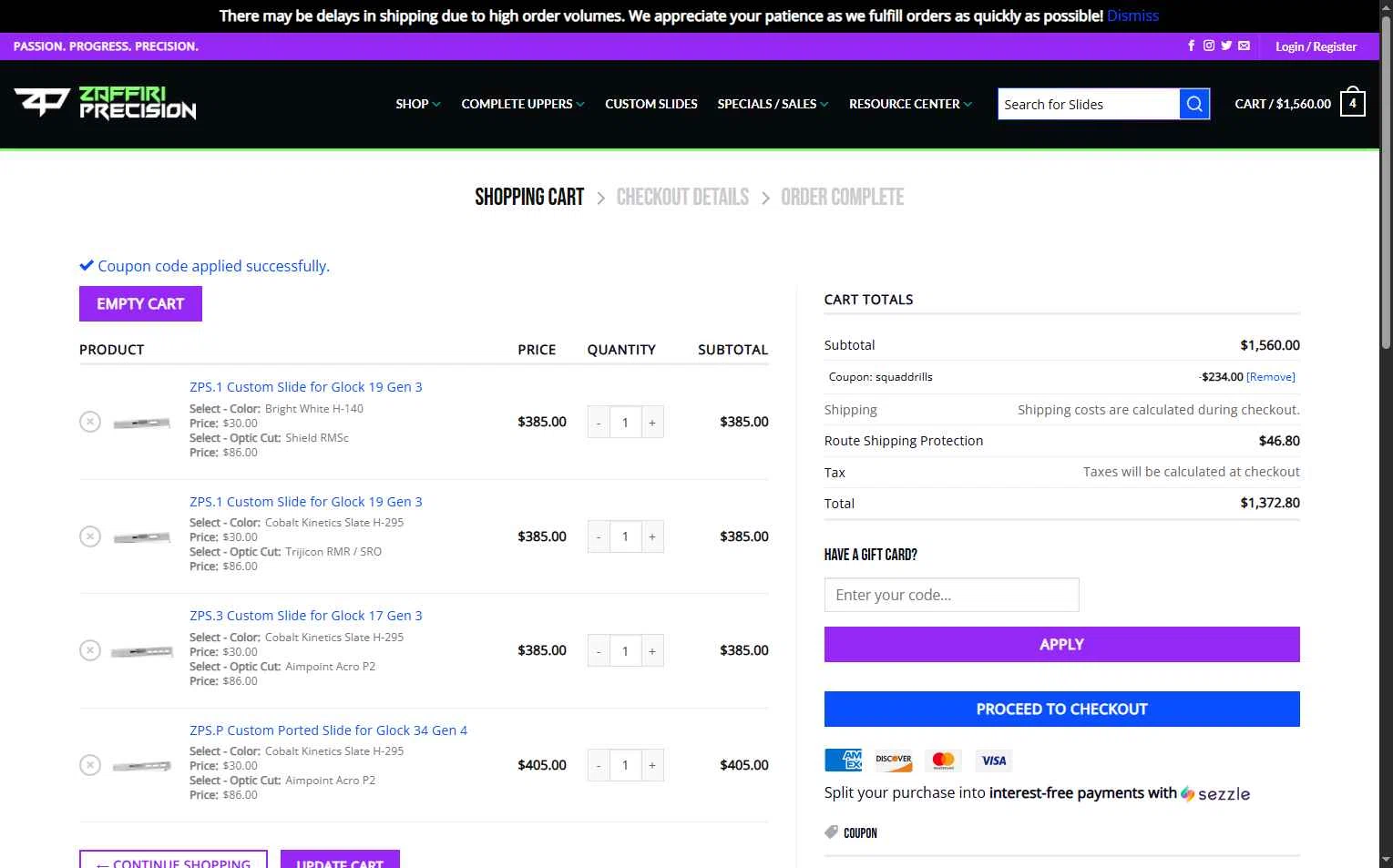Remove ZPS.3 Glock 17 slide from cart
Viewport: 1393px width, 868px height.
90,650
